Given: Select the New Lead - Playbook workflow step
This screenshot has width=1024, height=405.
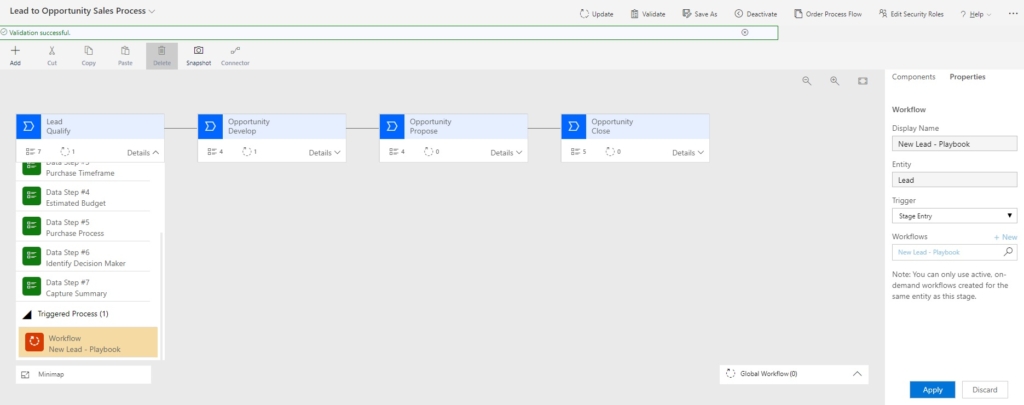Looking at the screenshot, I should (x=88, y=342).
